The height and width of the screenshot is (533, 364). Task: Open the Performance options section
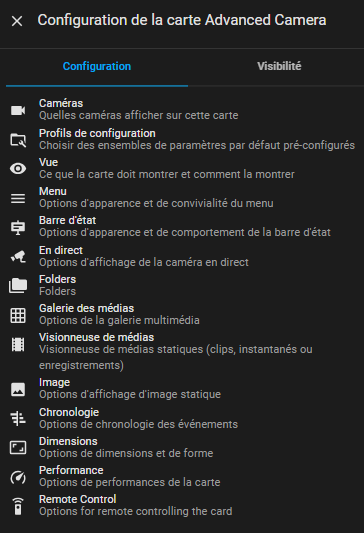[x=185, y=476]
